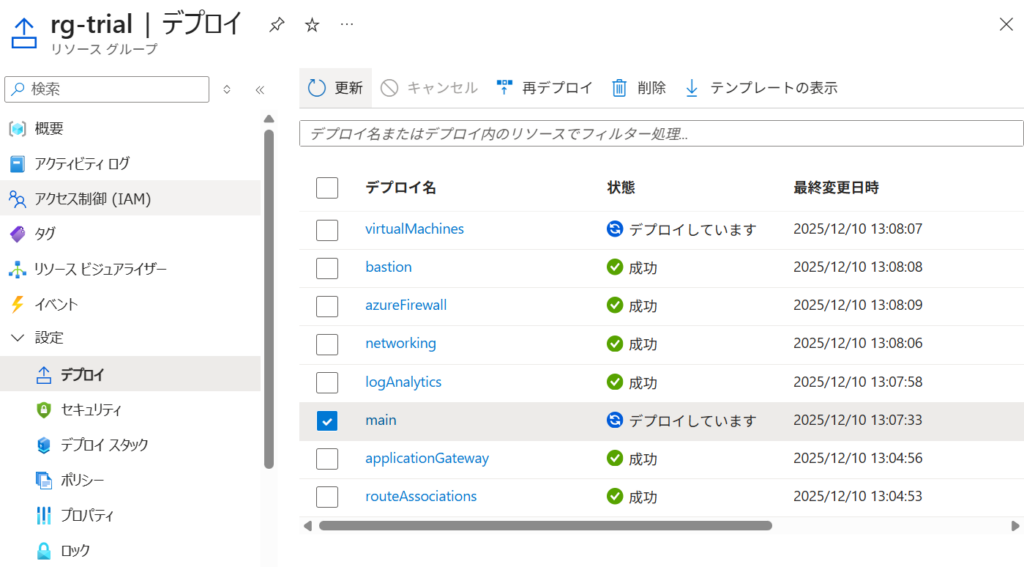The image size is (1024, 567).
Task: Collapse the sidebar with double chevron
Action: click(259, 89)
